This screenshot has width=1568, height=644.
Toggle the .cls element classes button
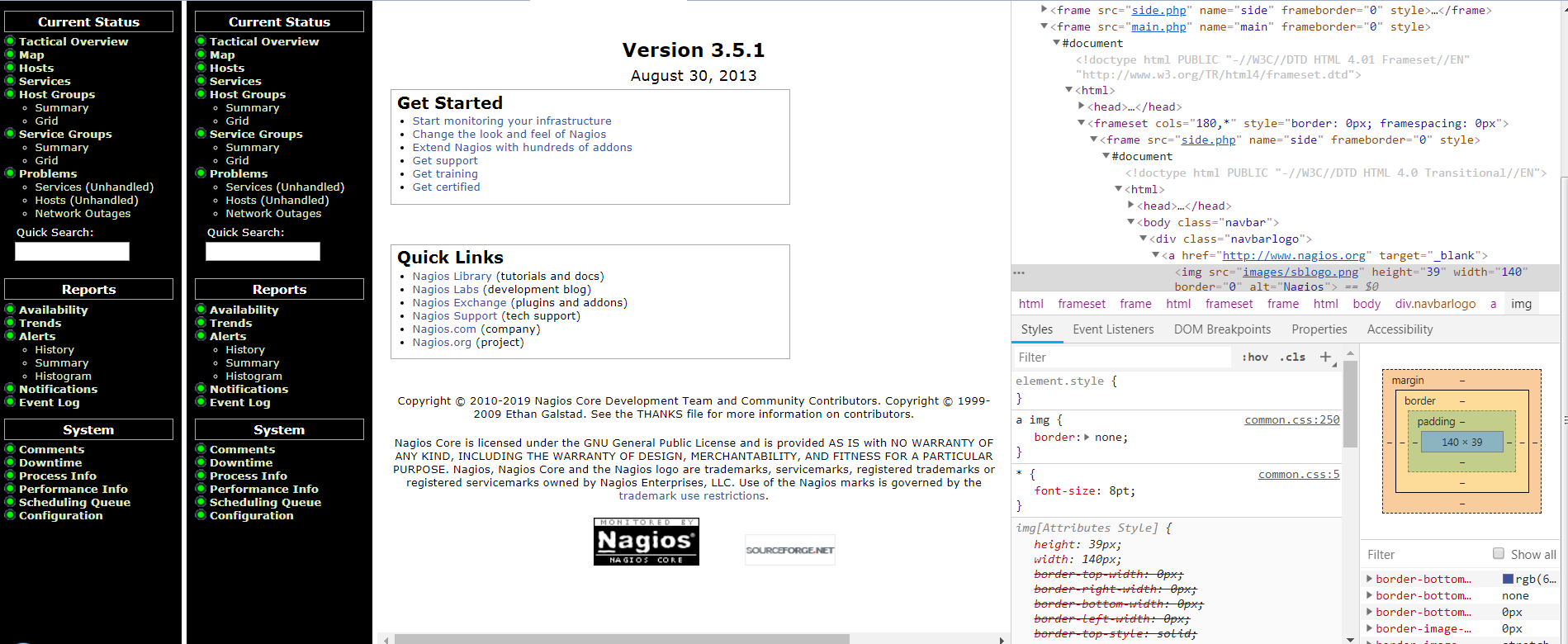click(1292, 357)
